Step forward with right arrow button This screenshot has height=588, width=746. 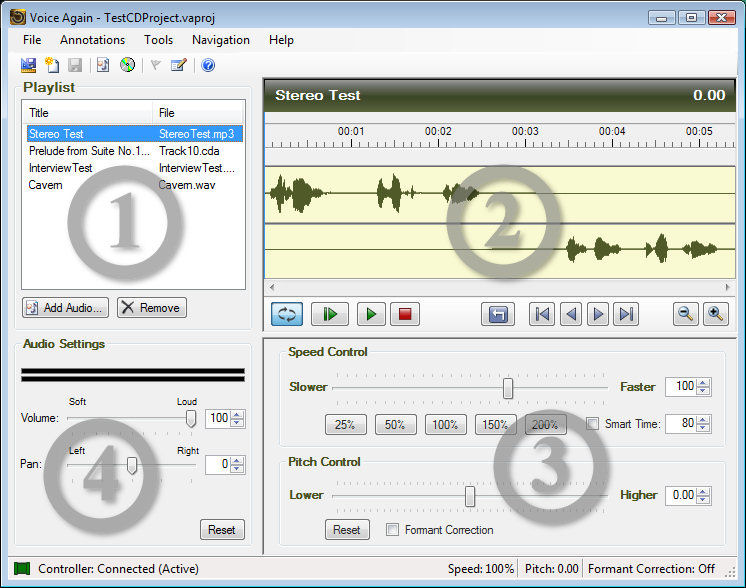[x=598, y=314]
